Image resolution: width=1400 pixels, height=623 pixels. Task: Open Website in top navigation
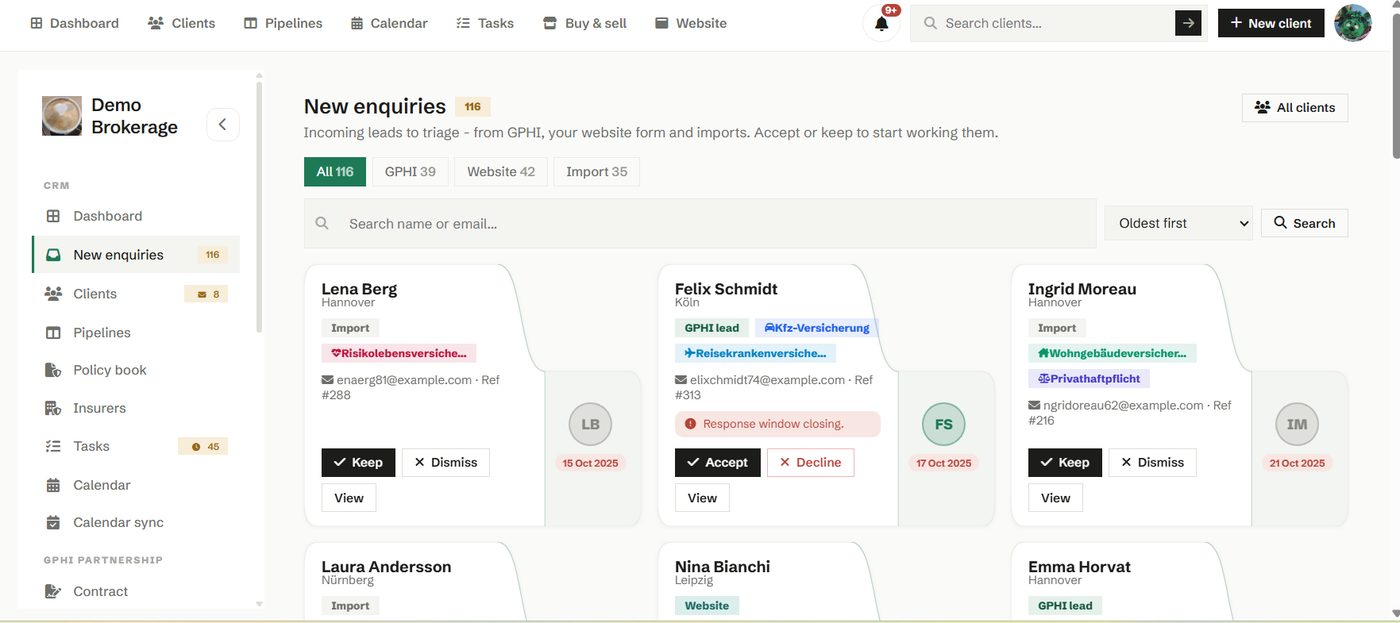(691, 23)
